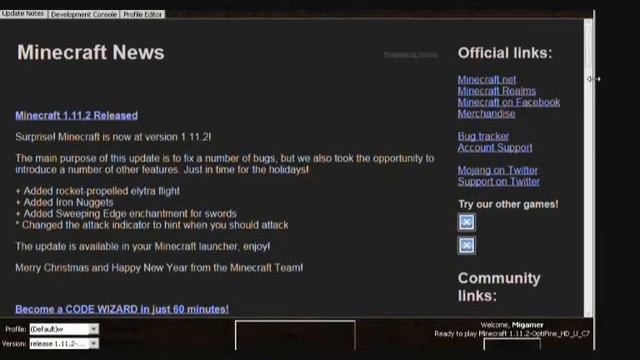Click the 'Changed the attack indicator' line
The image size is (640, 360).
point(152,225)
